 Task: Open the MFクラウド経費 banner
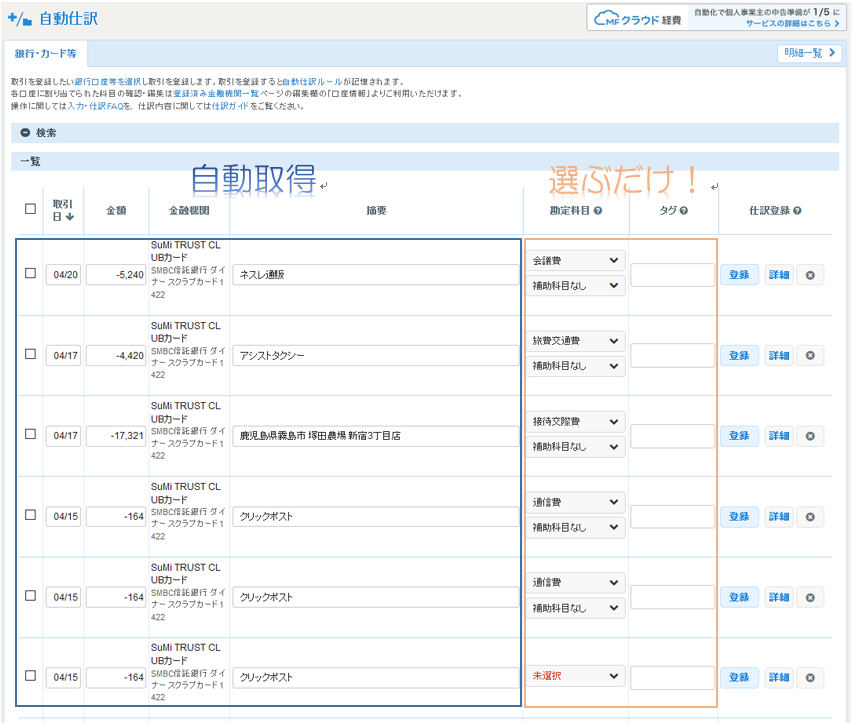pyautogui.click(x=715, y=18)
